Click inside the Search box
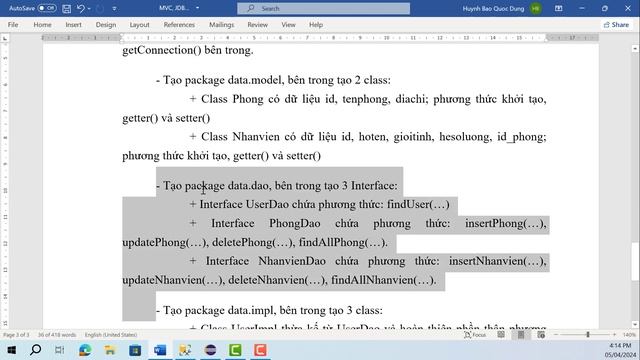640x360 pixels. tap(324, 8)
